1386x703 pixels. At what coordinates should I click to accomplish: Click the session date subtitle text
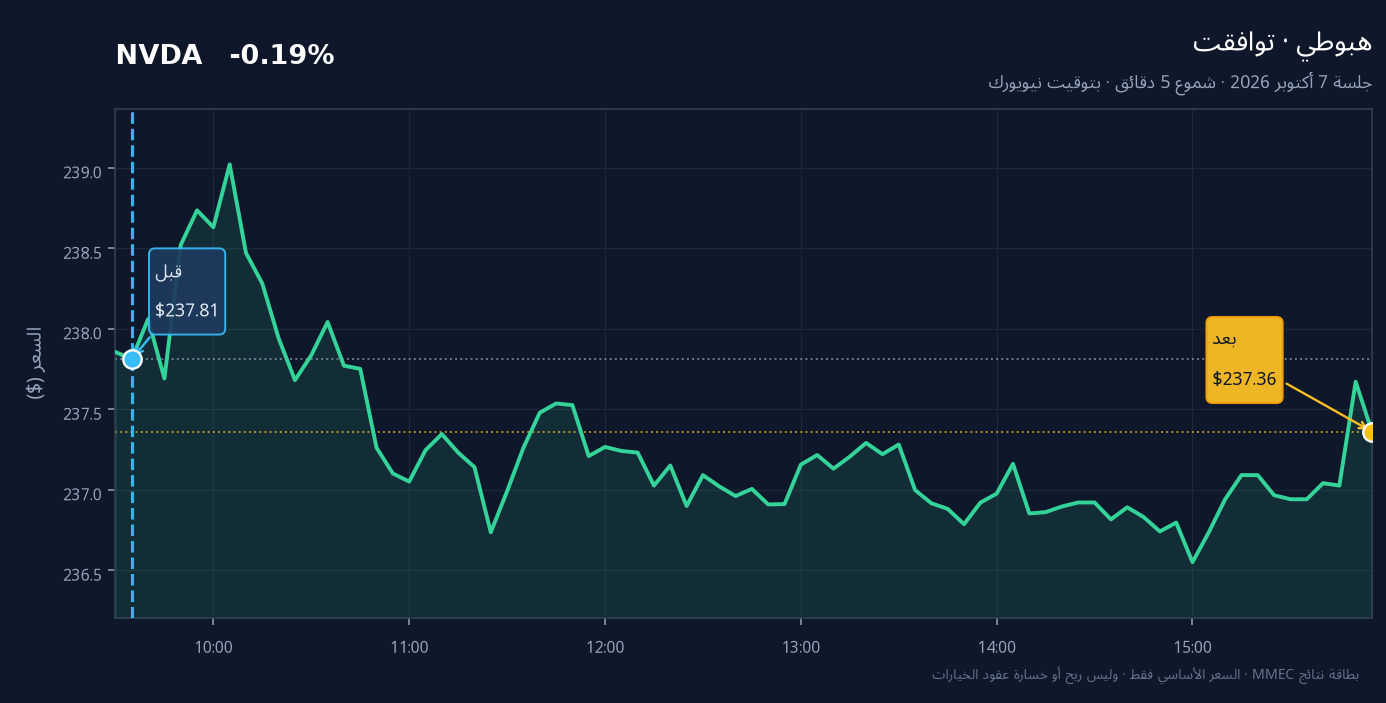coord(1180,82)
